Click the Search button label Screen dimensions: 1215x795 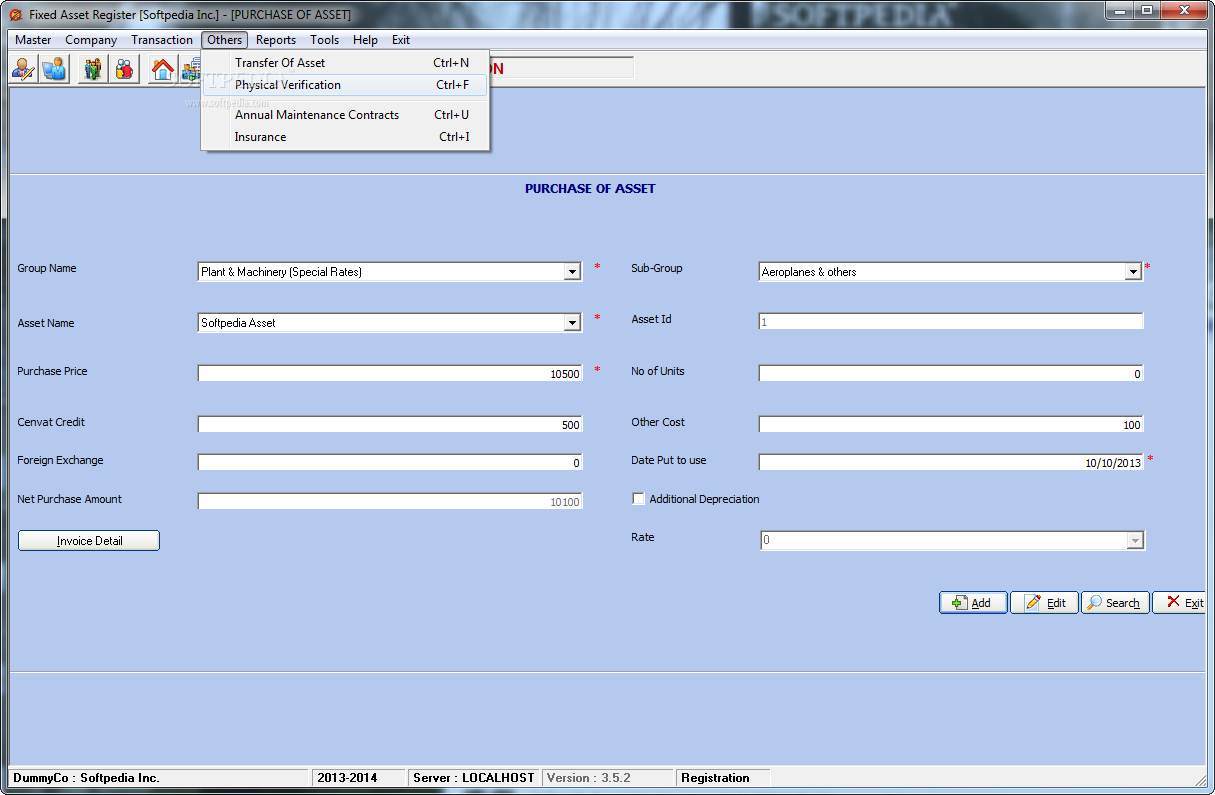(1123, 603)
